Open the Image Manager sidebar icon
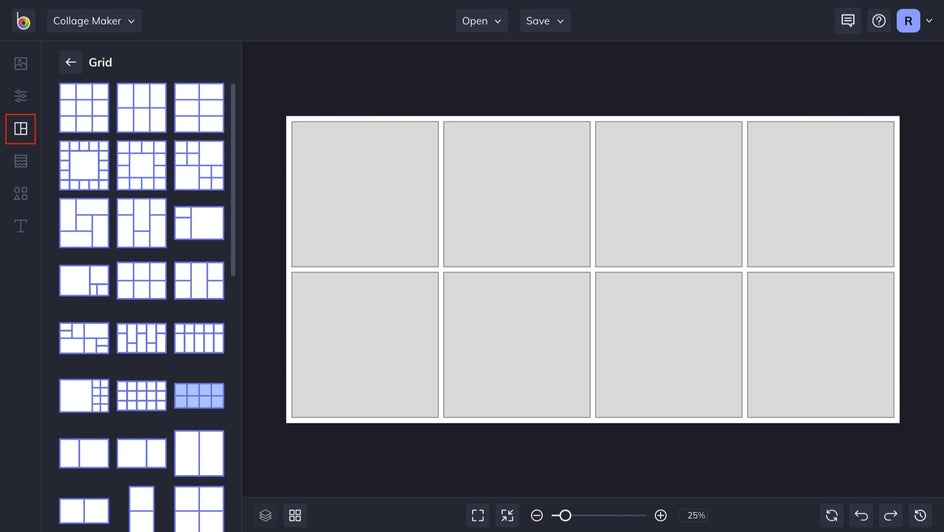 tap(20, 63)
